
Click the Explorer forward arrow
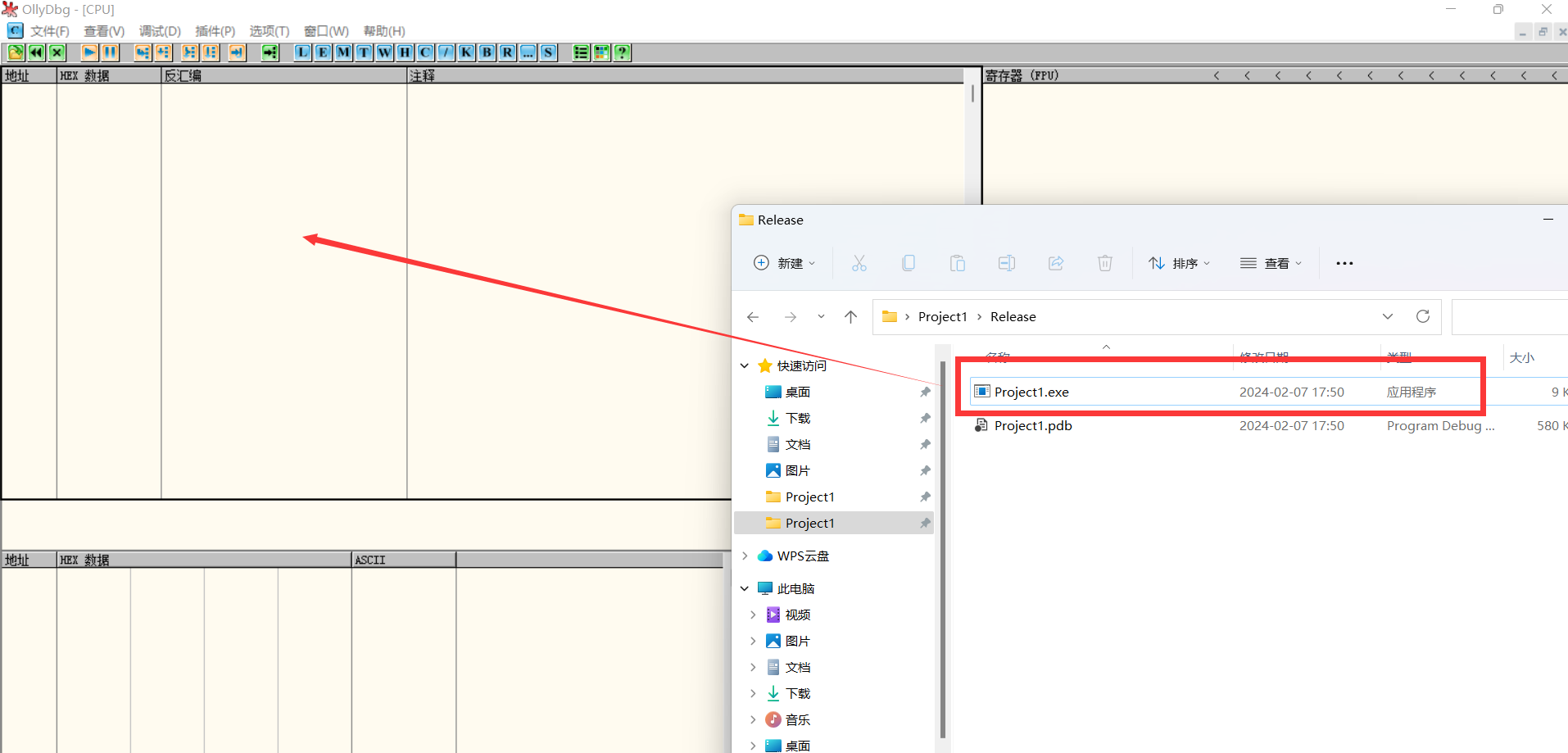click(x=791, y=317)
